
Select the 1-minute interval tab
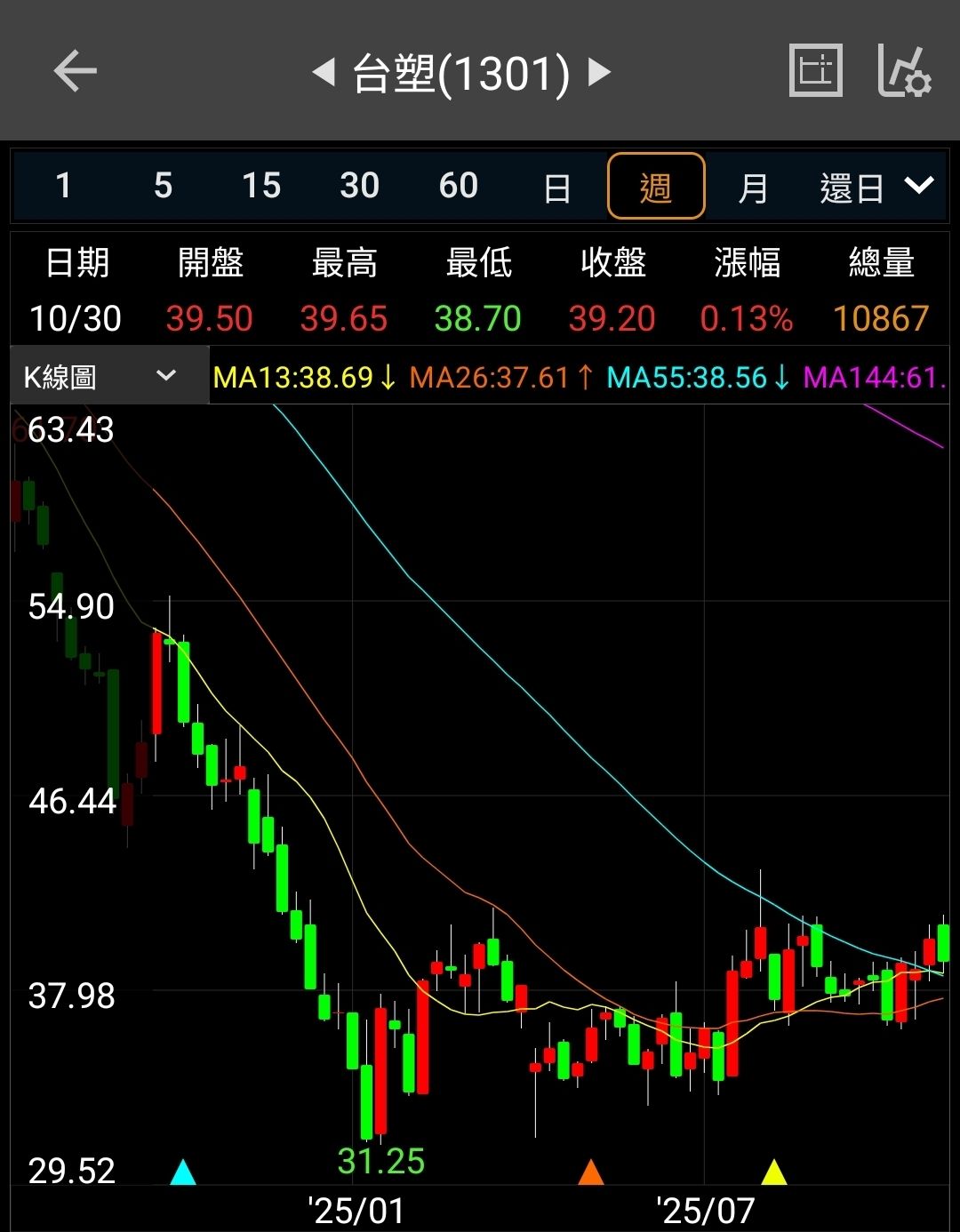(x=63, y=186)
